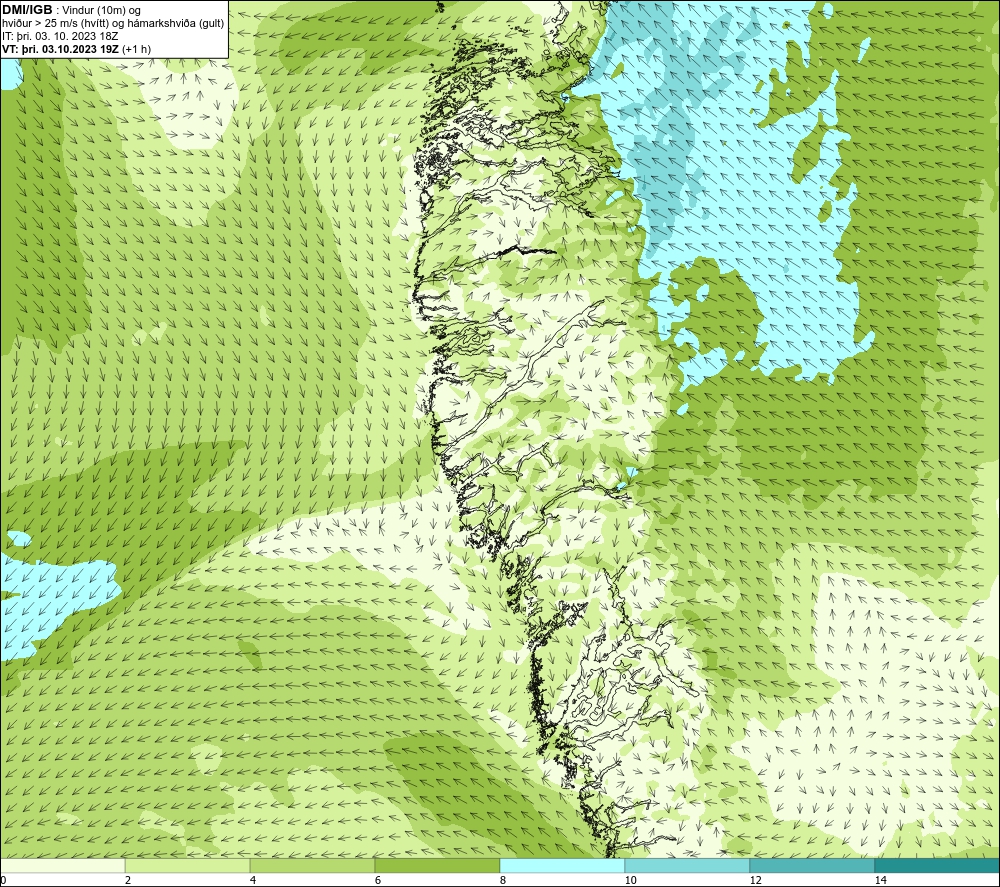Click the DMI/IGB title text
Image resolution: width=1000 pixels, height=887 pixels.
27,10
